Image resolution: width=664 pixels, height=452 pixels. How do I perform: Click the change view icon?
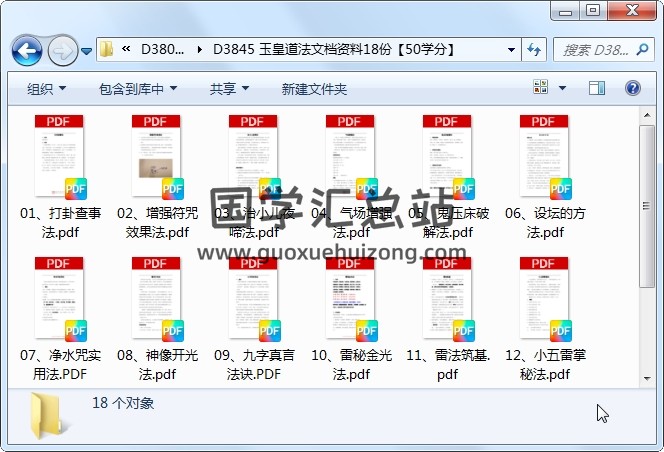click(540, 89)
